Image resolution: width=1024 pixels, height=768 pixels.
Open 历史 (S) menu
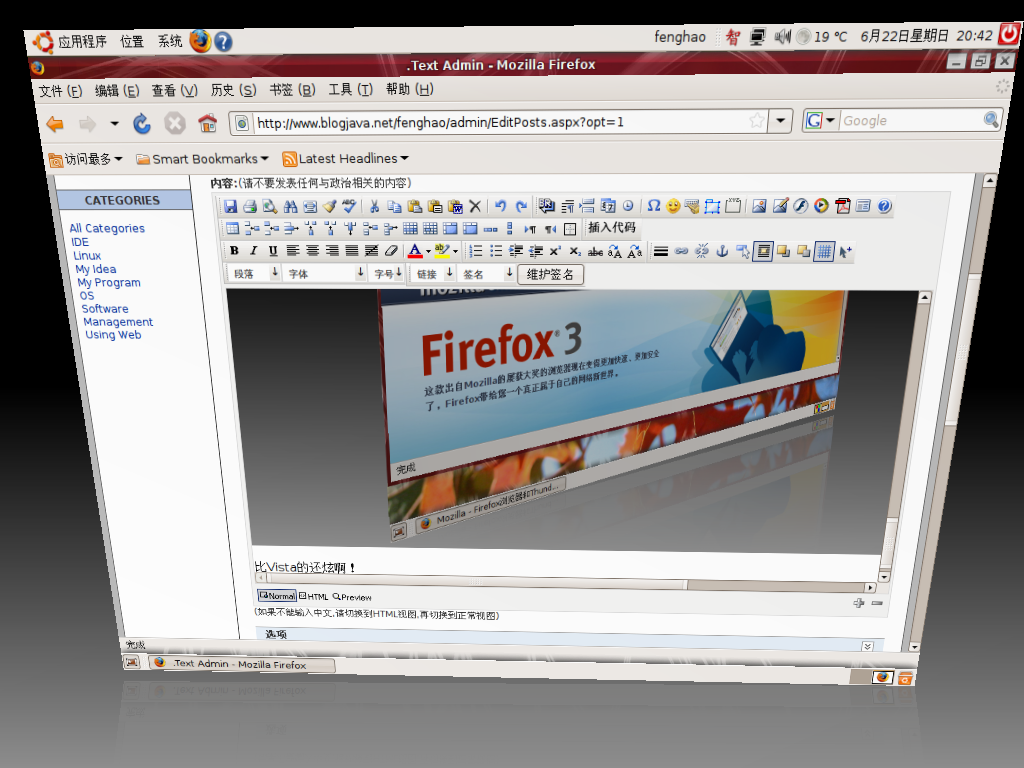pyautogui.click(x=233, y=90)
